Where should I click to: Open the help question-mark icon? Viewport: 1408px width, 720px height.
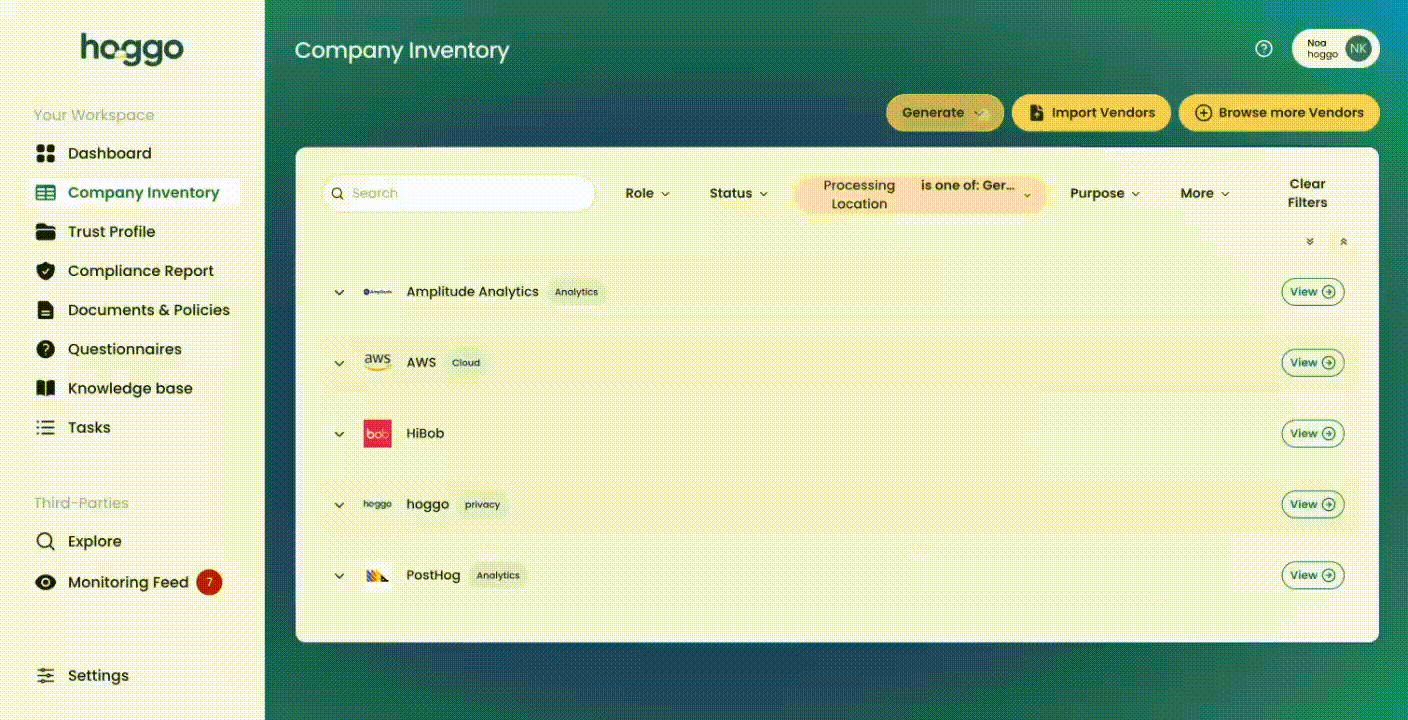pyautogui.click(x=1264, y=49)
